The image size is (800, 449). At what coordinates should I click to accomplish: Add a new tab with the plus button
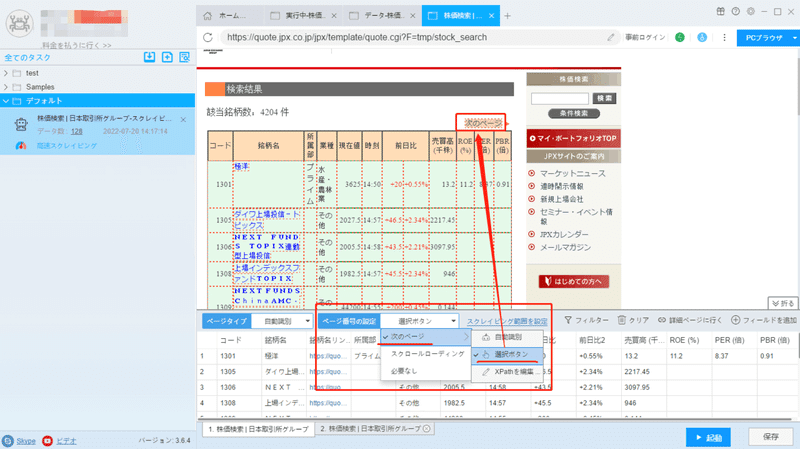pyautogui.click(x=507, y=16)
